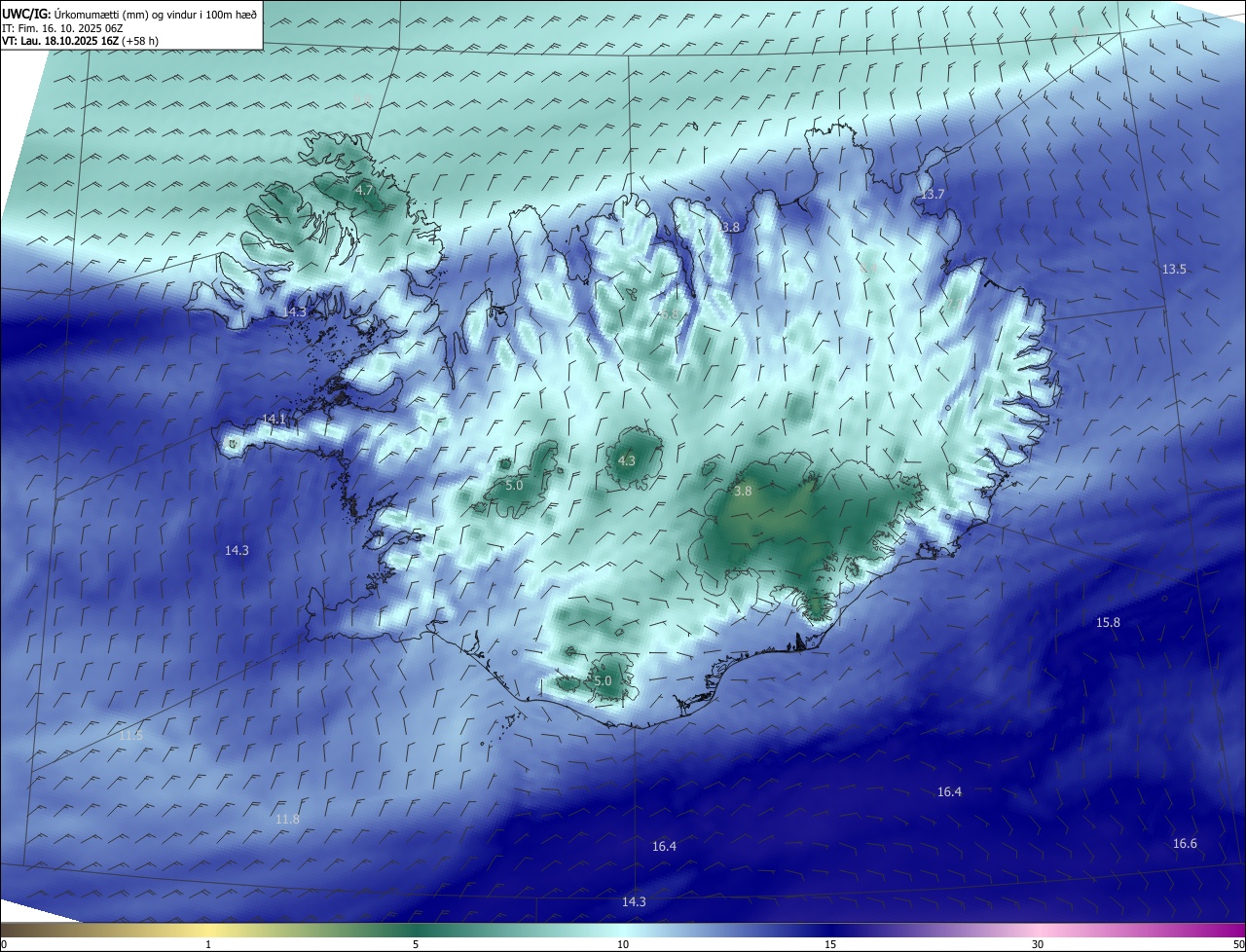Click the 1 label on the color scale

[x=208, y=944]
